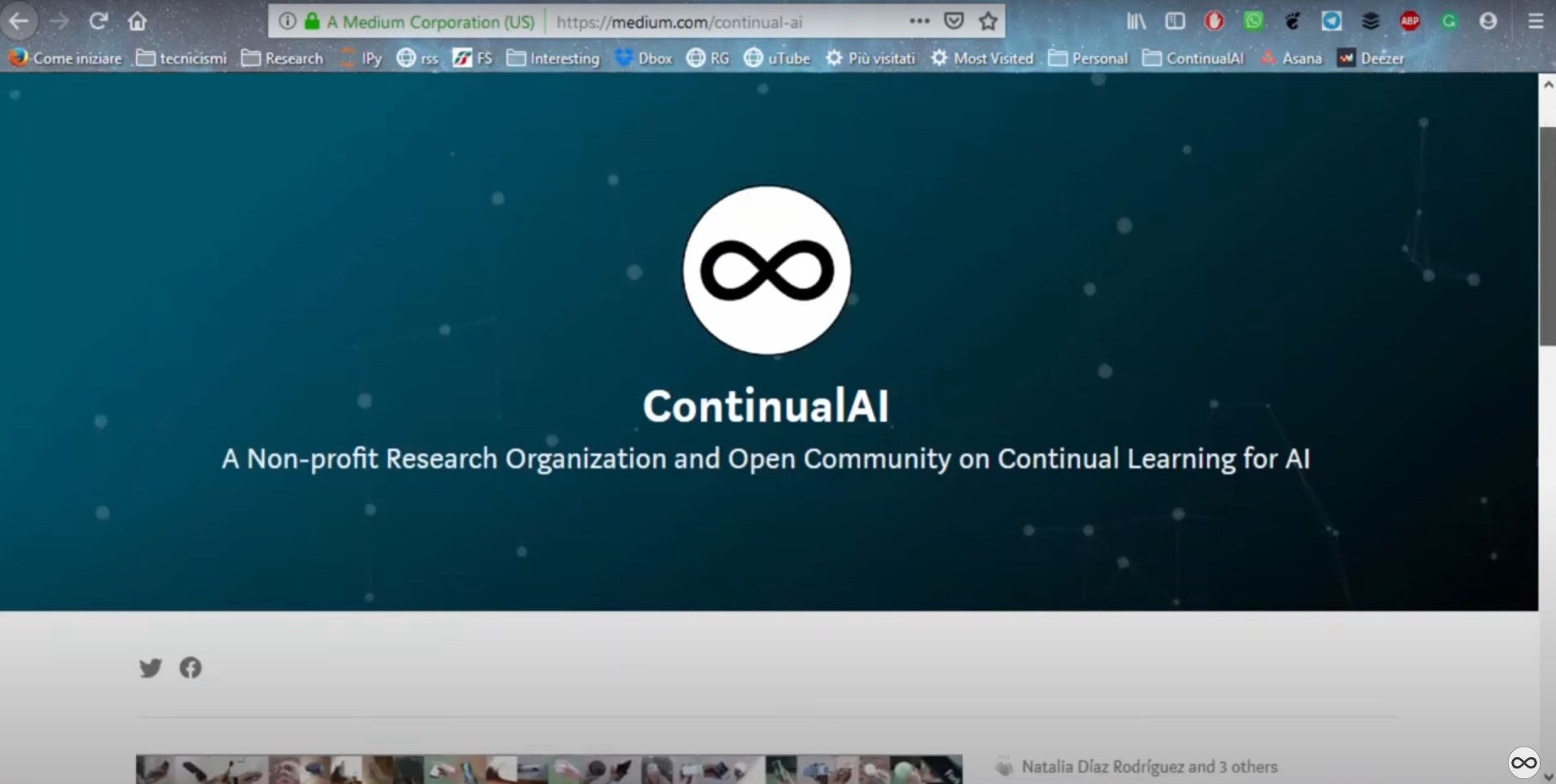Image resolution: width=1556 pixels, height=784 pixels.
Task: Expand the 'Most Visited' bookmark list
Action: coord(982,58)
